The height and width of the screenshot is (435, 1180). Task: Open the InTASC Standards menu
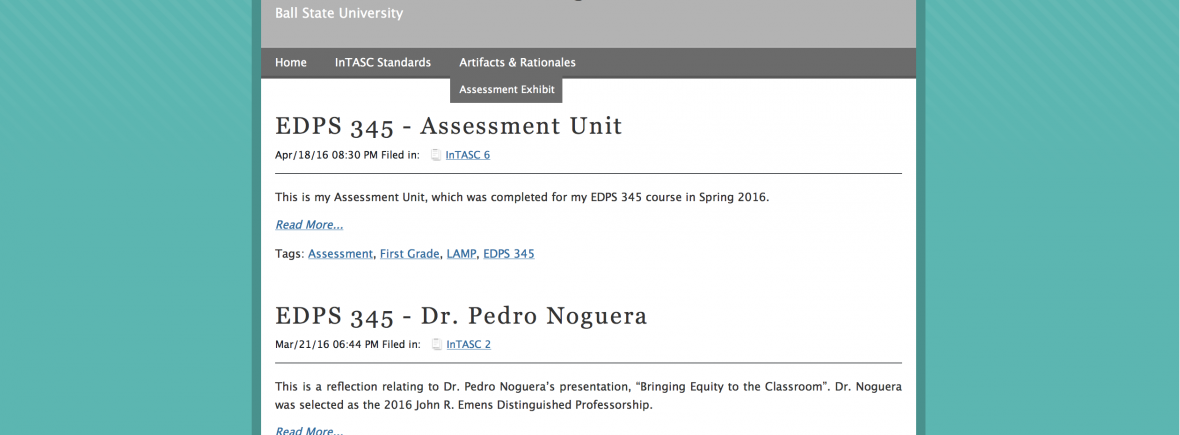[383, 63]
